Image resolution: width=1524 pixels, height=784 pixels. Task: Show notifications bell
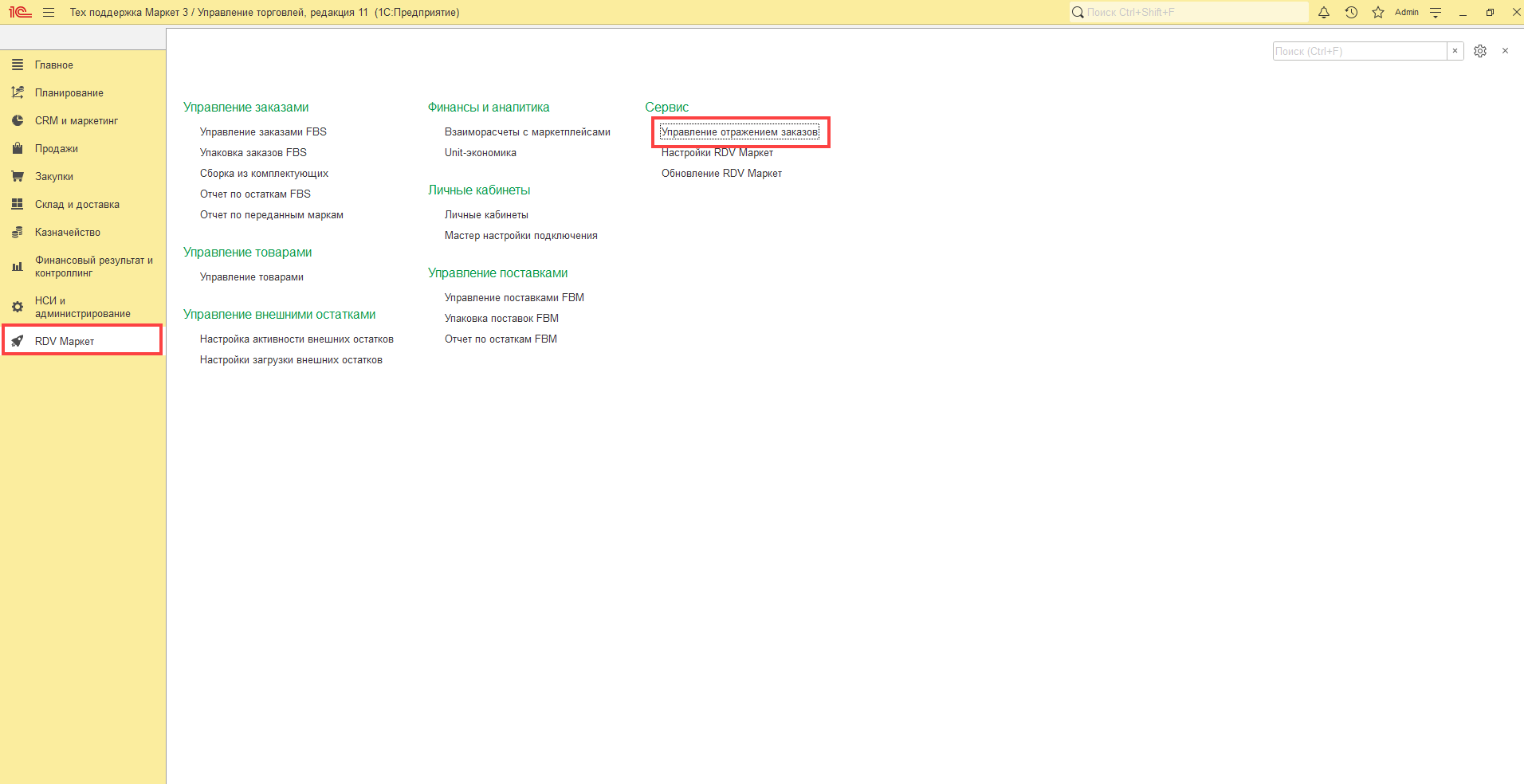coord(1324,12)
